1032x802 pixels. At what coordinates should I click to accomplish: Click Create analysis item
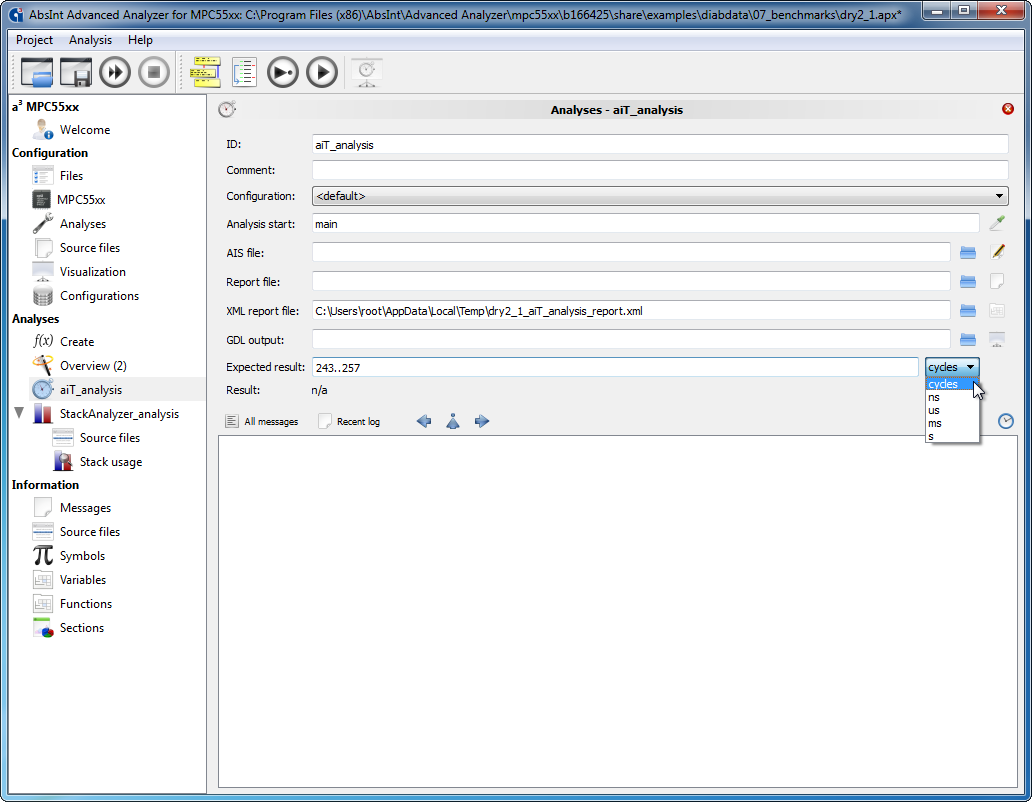tap(77, 341)
